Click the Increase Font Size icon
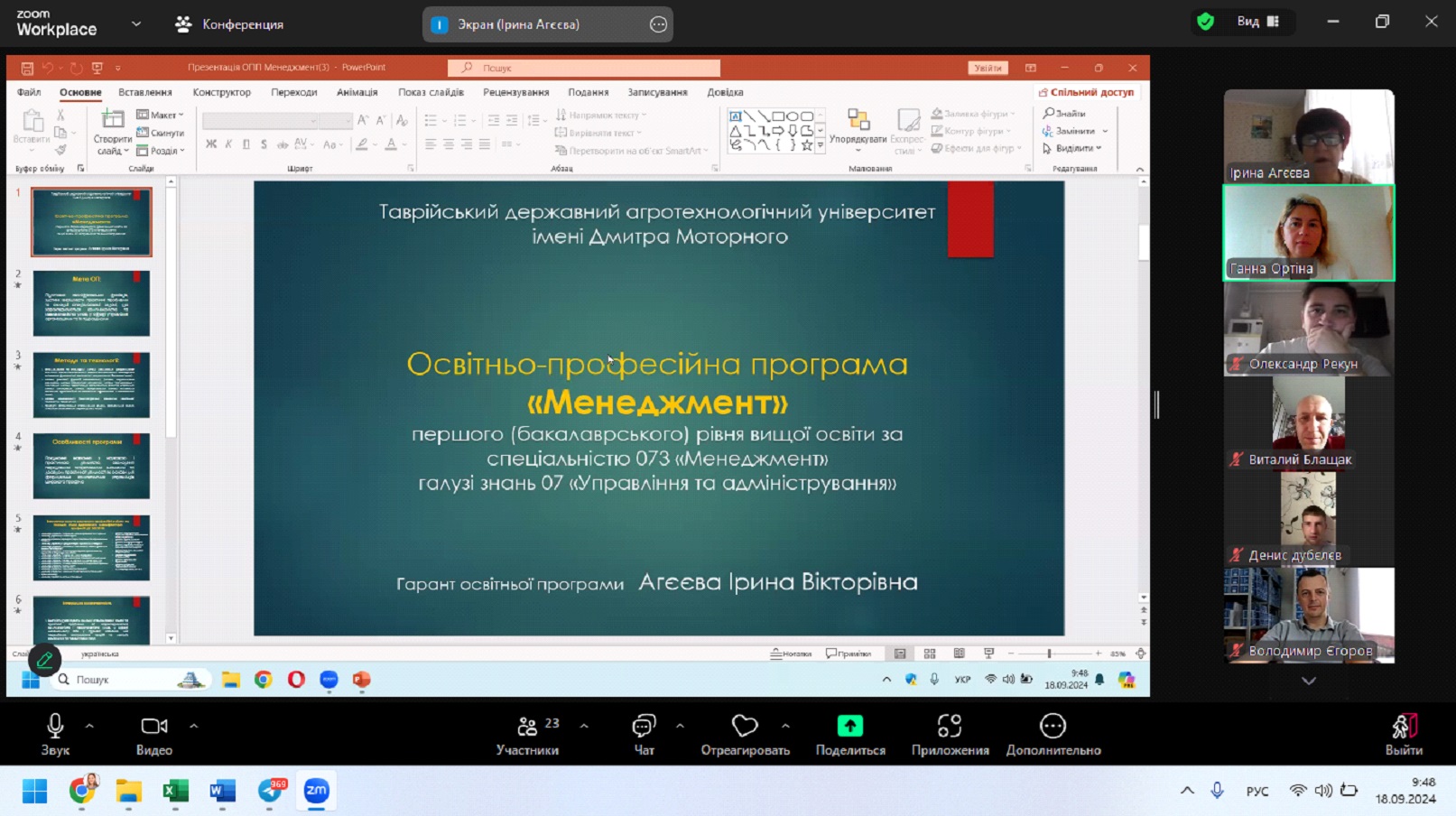 [363, 120]
